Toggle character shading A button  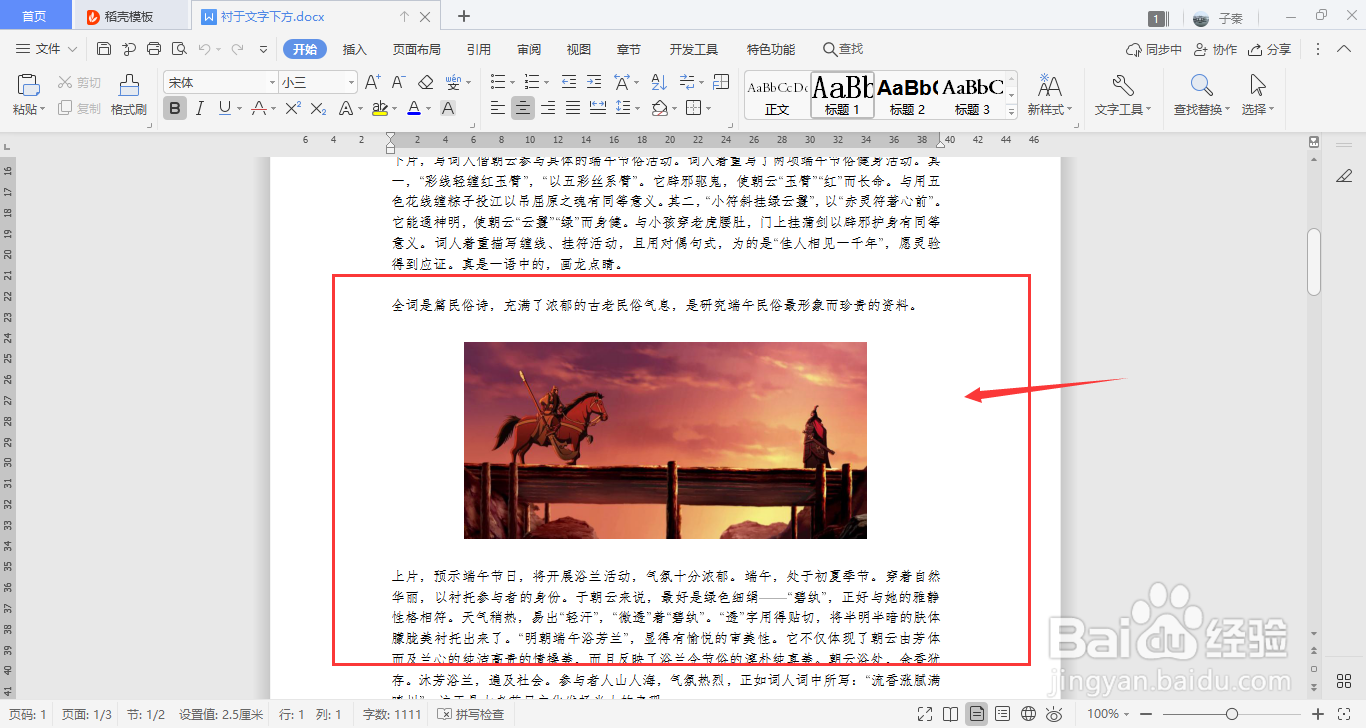click(x=448, y=108)
